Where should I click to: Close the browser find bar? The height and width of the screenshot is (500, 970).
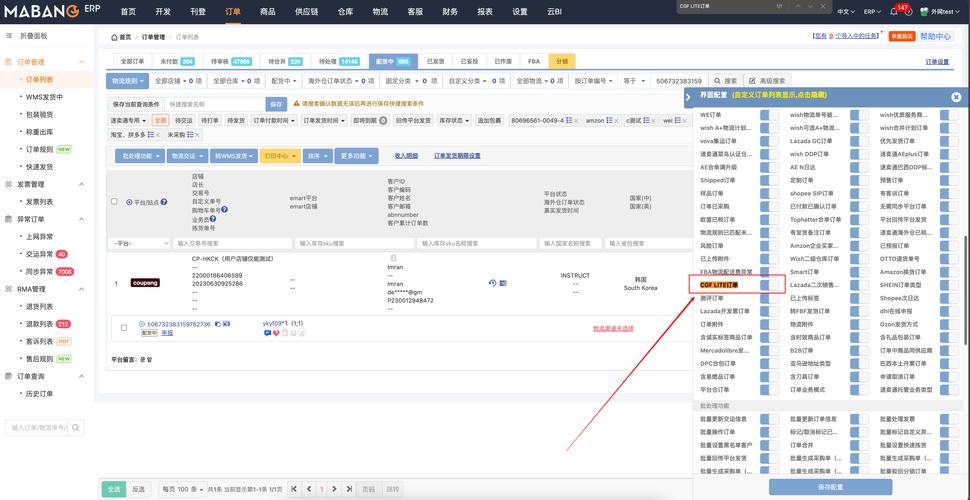pyautogui.click(x=823, y=6)
